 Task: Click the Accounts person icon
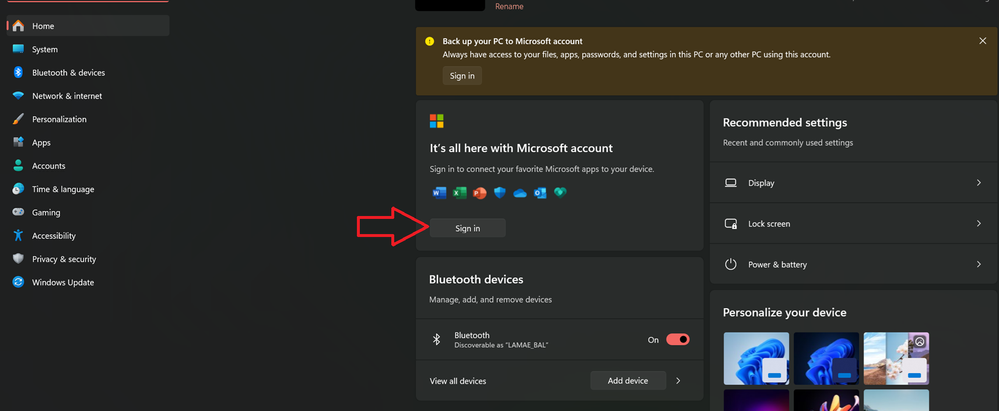pyautogui.click(x=18, y=166)
